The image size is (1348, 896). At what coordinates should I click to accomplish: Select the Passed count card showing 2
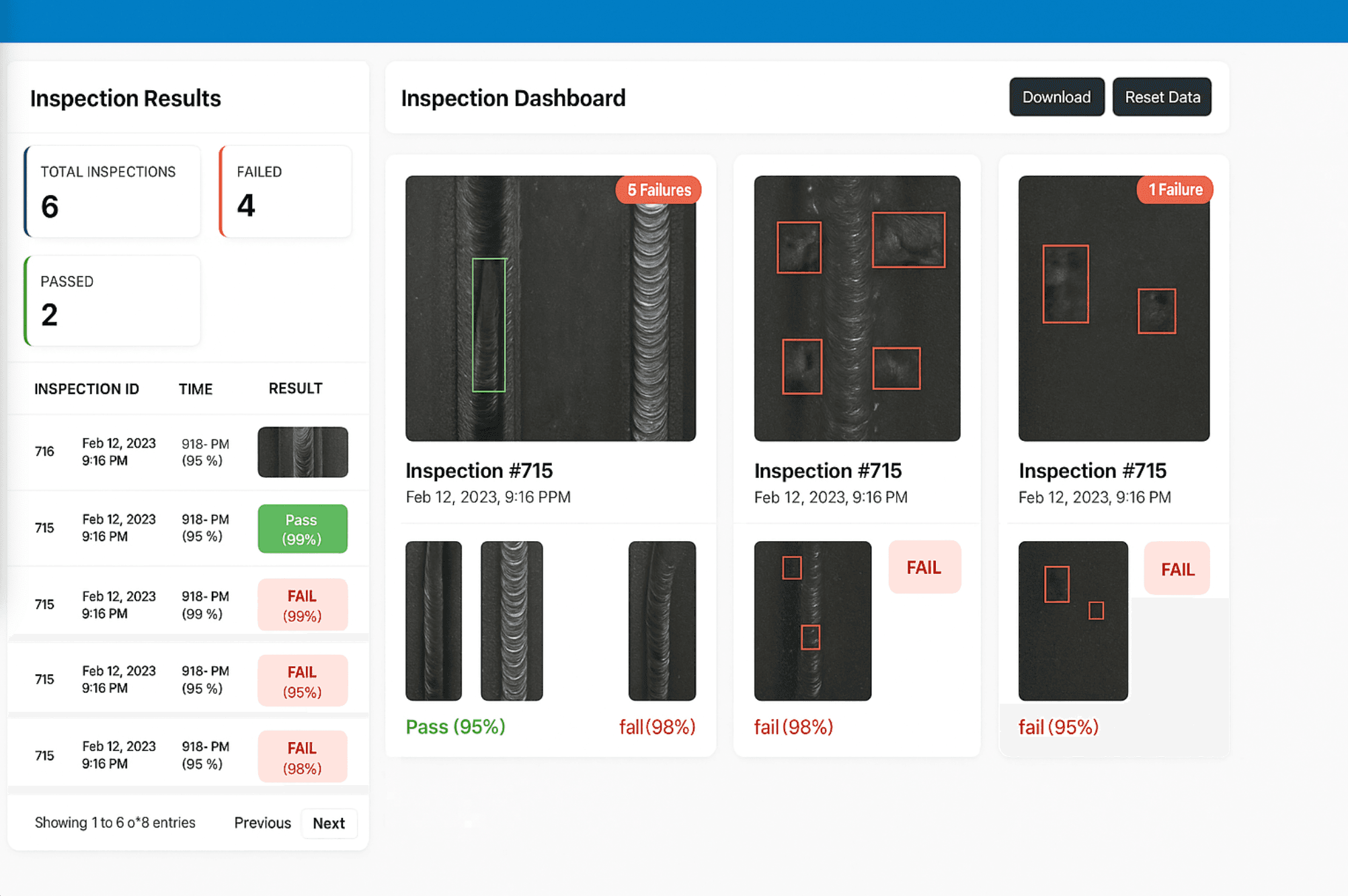click(x=112, y=300)
